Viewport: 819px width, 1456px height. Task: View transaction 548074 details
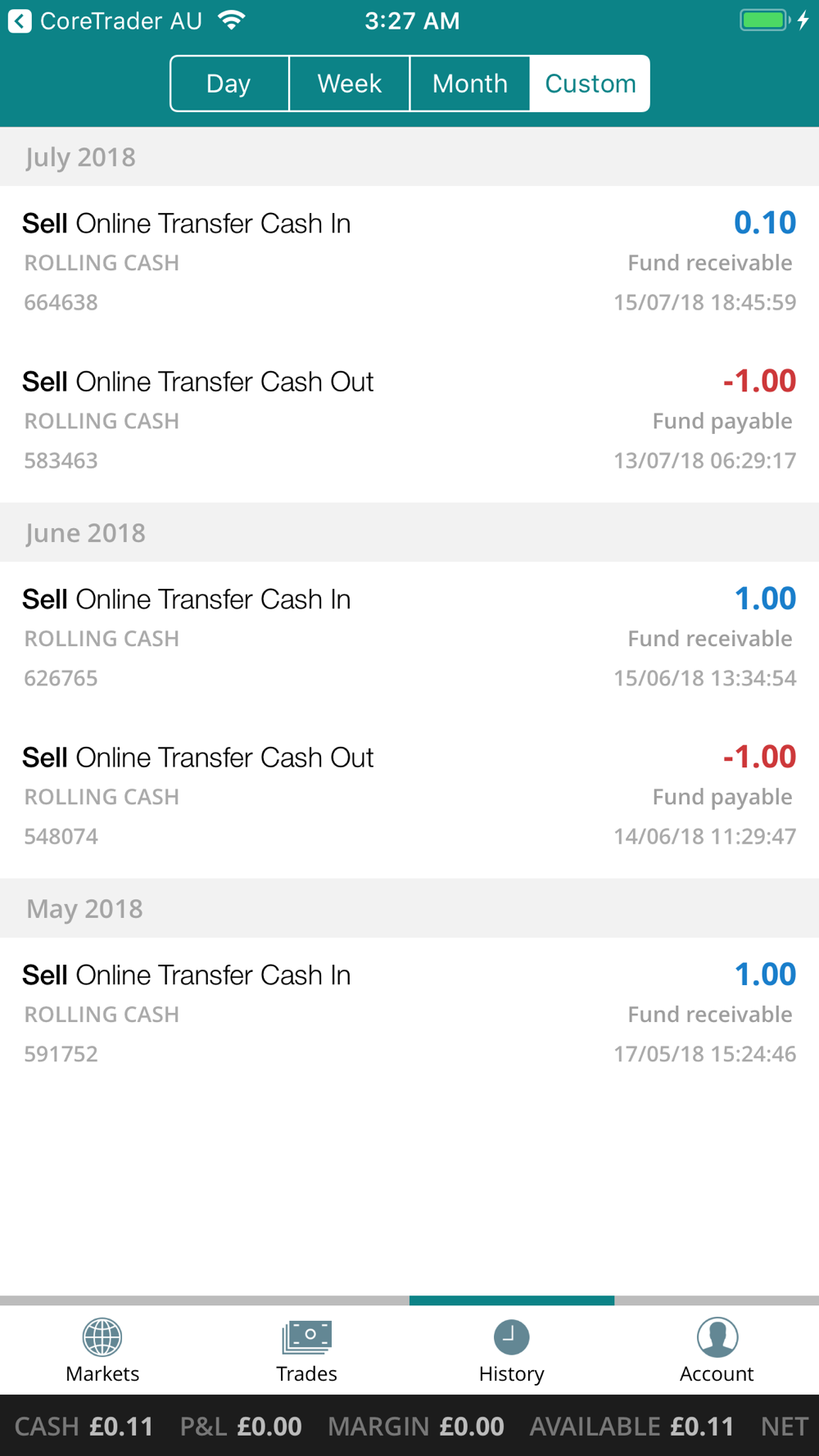tap(409, 797)
